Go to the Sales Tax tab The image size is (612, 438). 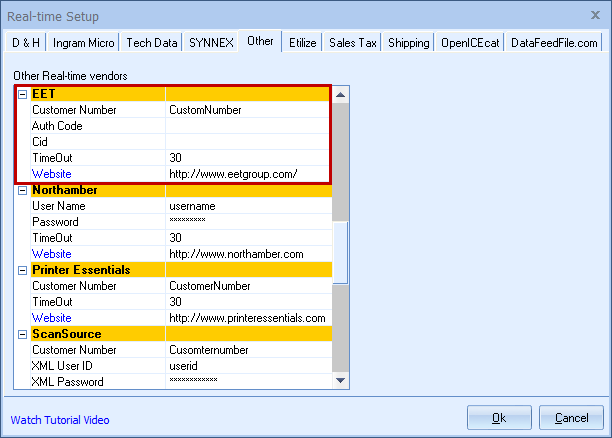(x=353, y=43)
